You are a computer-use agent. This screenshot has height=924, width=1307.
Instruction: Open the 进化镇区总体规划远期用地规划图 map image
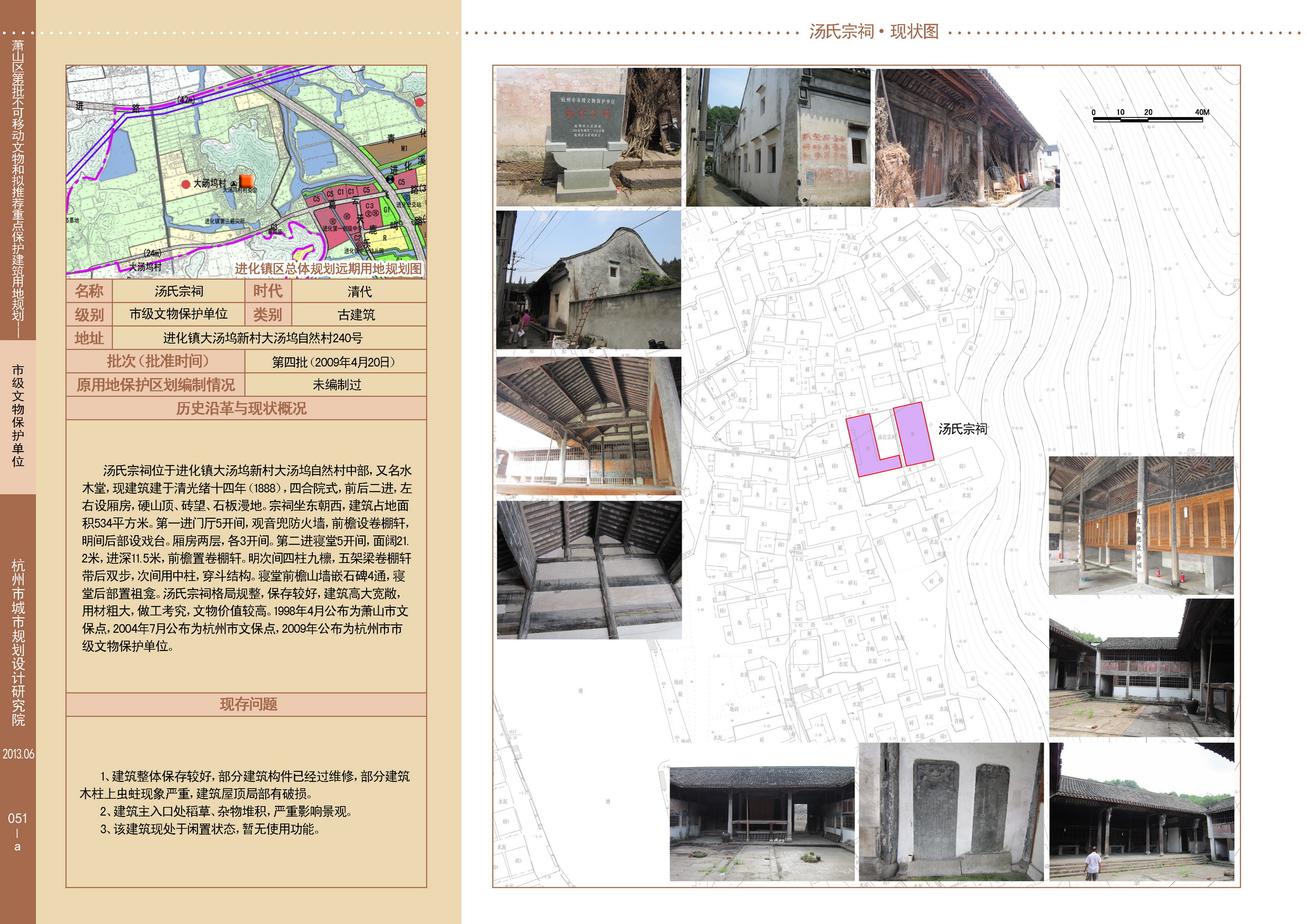coord(246,172)
